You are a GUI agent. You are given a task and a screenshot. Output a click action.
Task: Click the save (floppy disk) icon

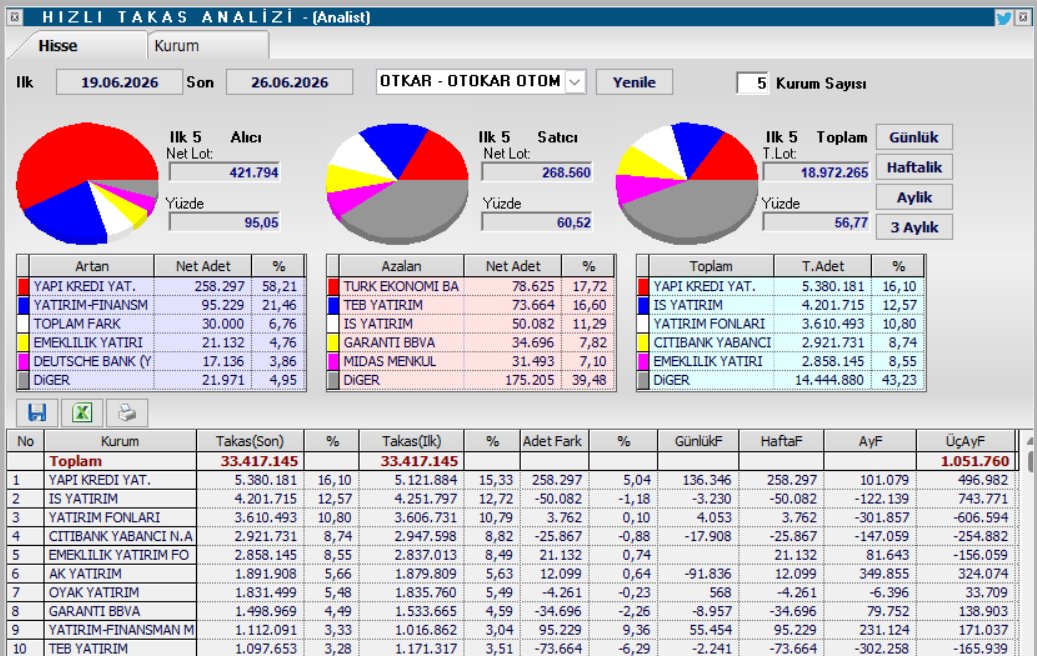(x=36, y=413)
